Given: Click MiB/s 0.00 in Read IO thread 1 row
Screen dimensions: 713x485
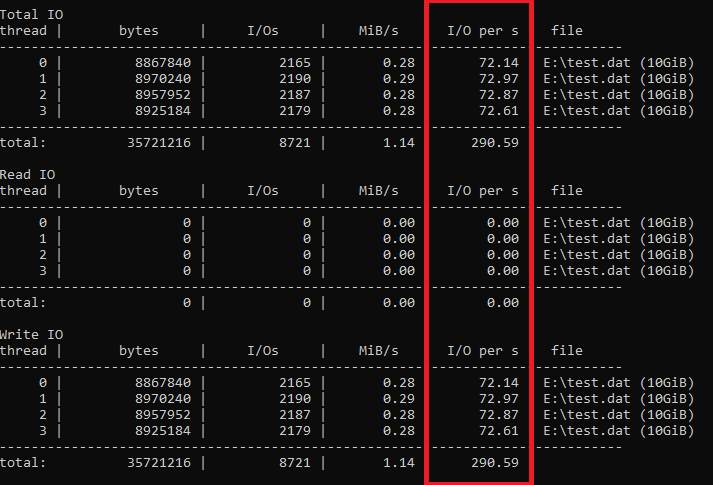Looking at the screenshot, I should click(x=399, y=239).
